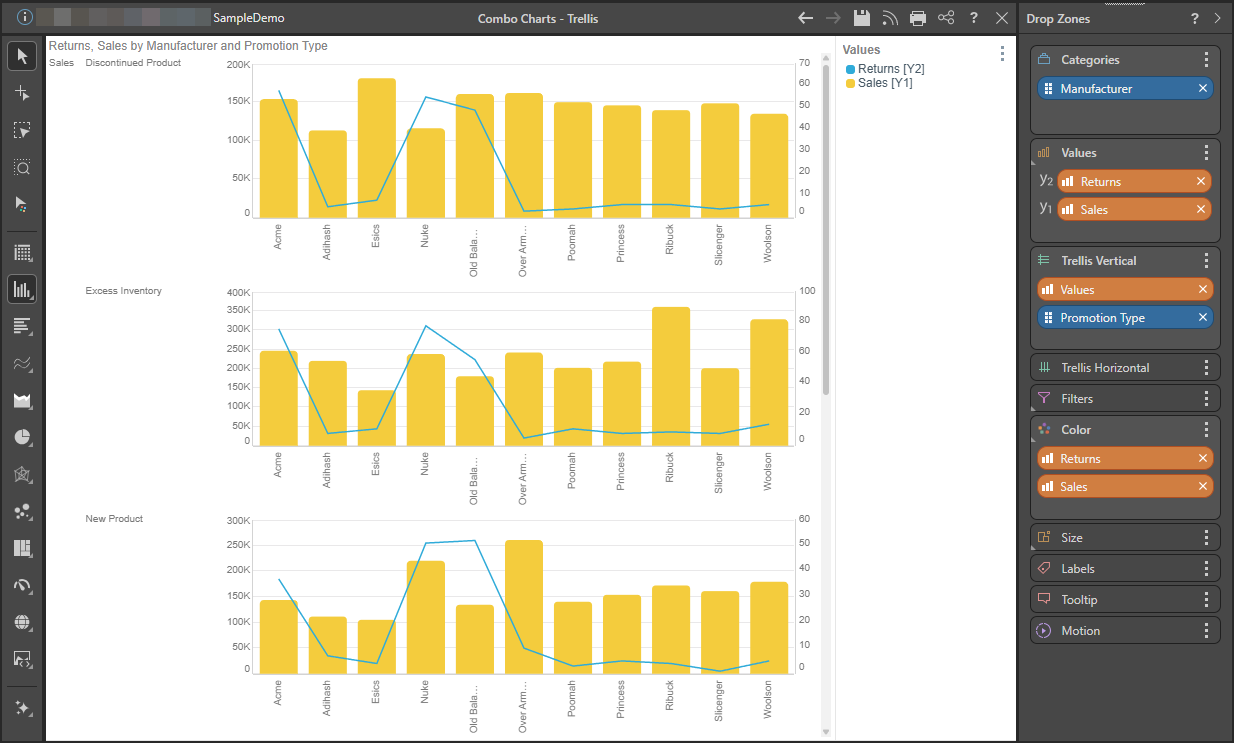This screenshot has width=1234, height=743.
Task: Open the legend Values options menu
Action: click(1002, 54)
